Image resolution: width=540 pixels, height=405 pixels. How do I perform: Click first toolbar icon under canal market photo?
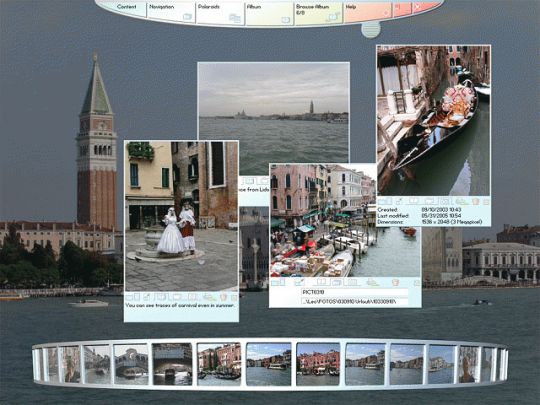(x=278, y=283)
